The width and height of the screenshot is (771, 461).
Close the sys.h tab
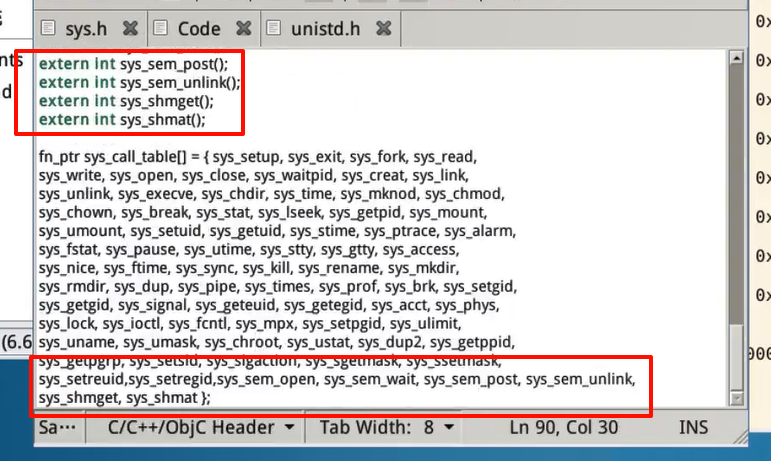[130, 29]
